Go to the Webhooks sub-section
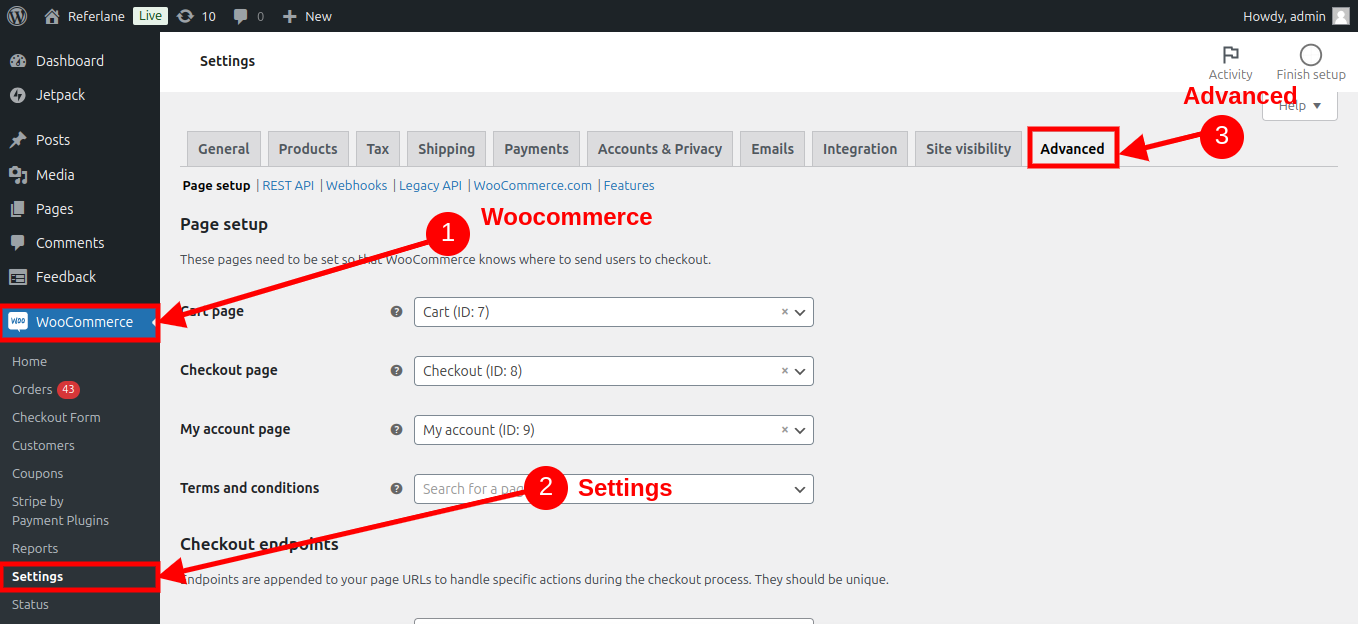The width and height of the screenshot is (1358, 624). point(356,185)
